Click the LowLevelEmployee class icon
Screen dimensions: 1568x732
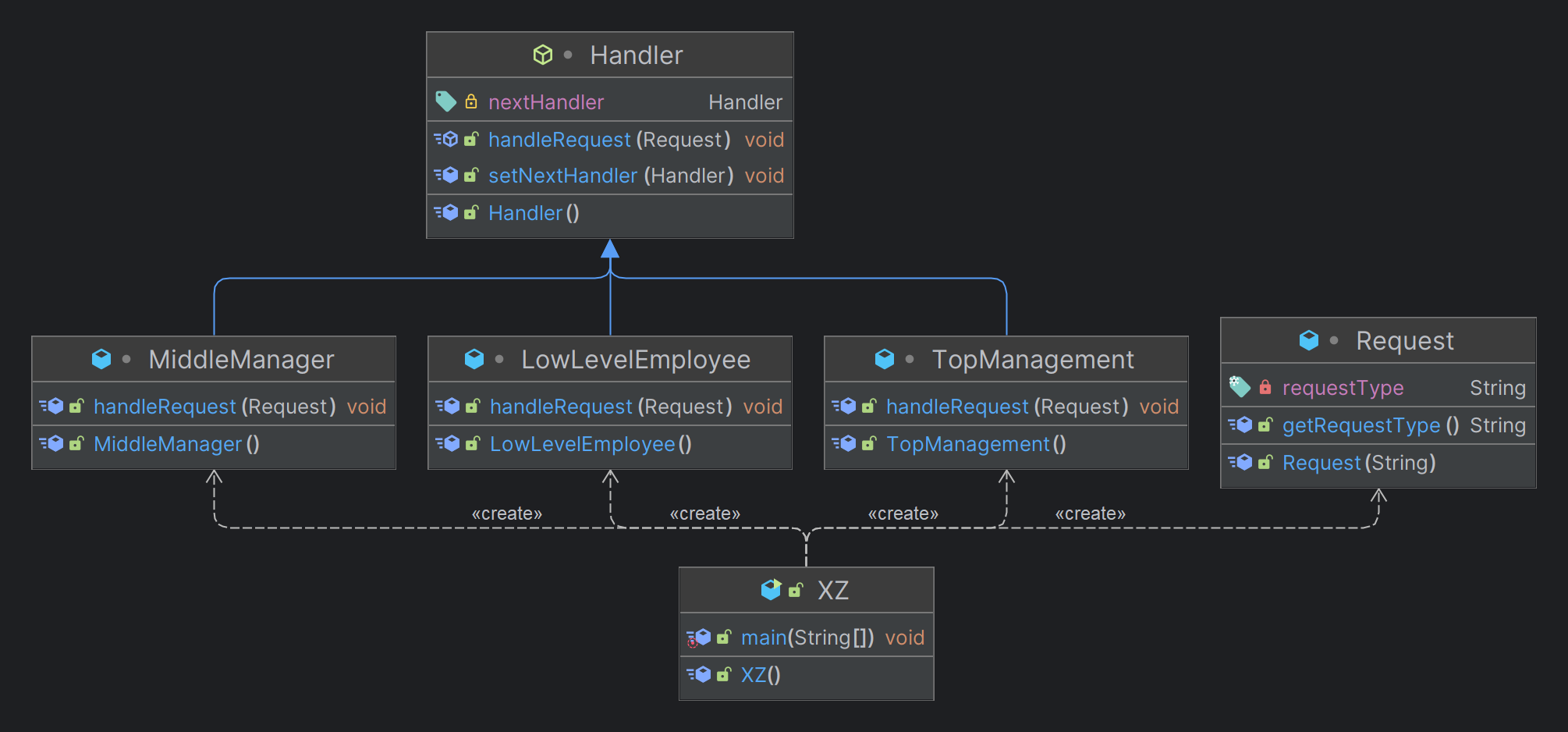tap(474, 359)
